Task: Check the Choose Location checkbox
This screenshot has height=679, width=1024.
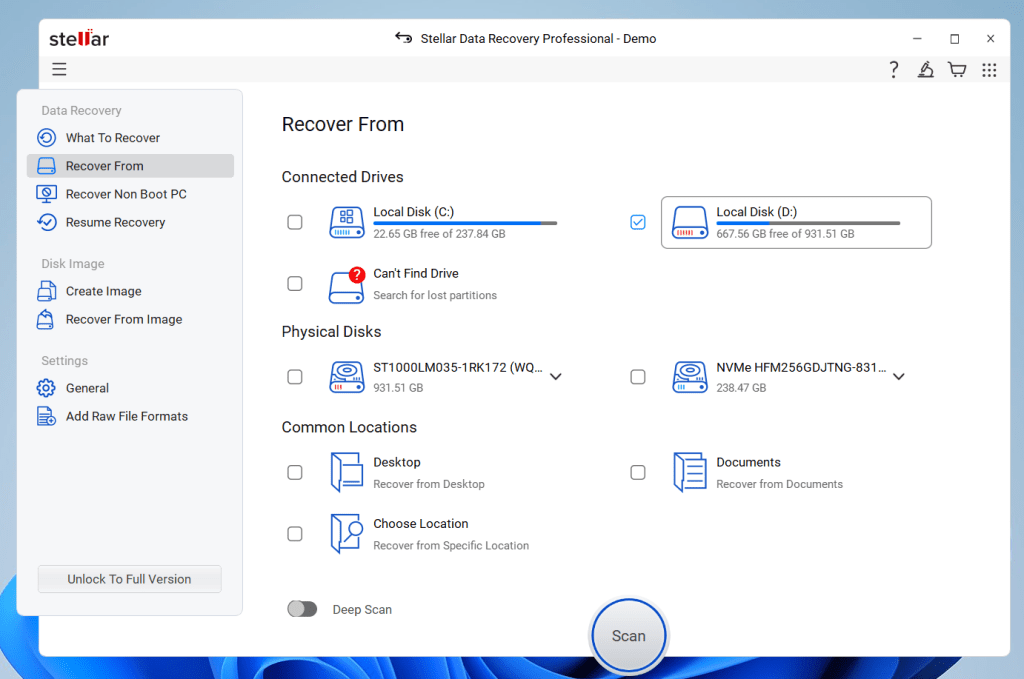Action: (x=295, y=533)
